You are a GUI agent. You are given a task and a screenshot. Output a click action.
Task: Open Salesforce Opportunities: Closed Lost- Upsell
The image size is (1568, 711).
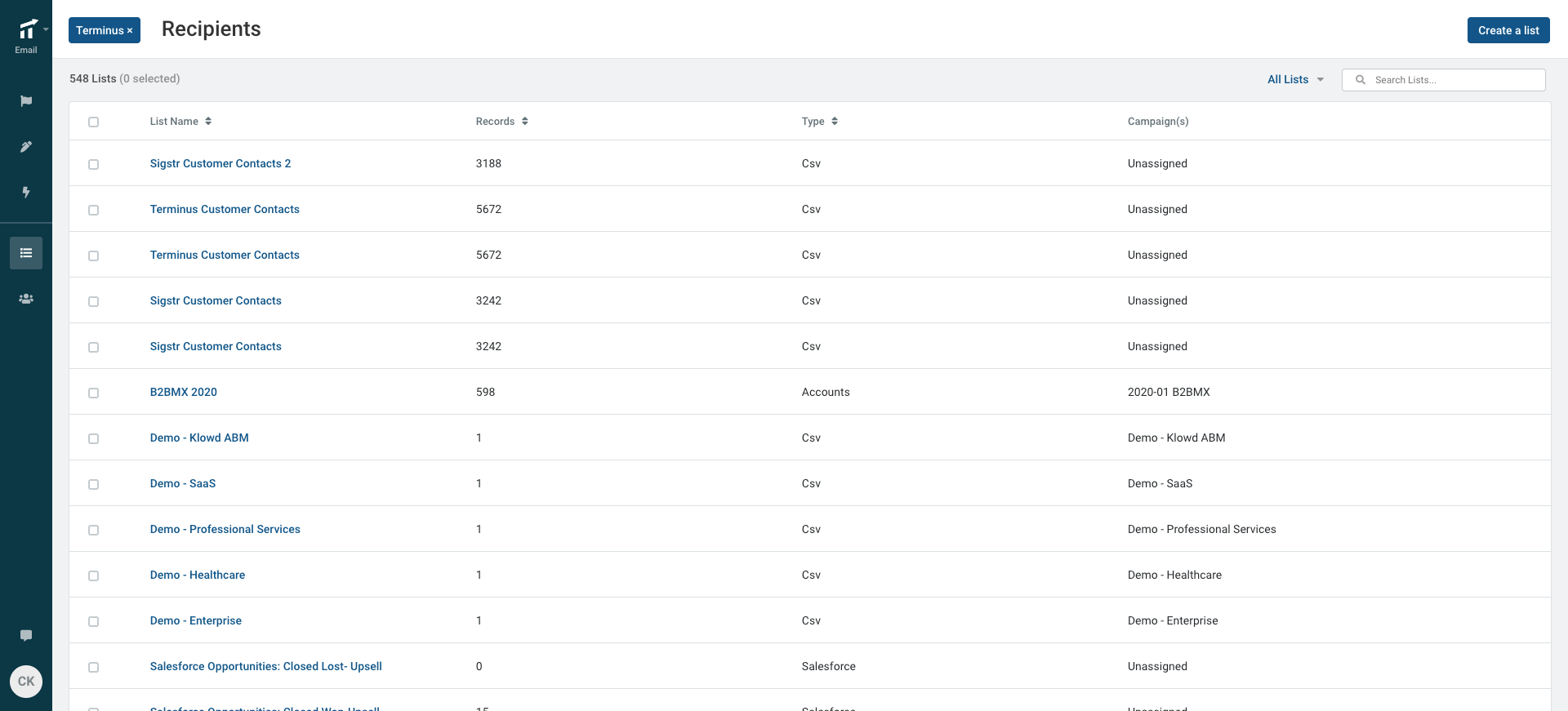(266, 666)
